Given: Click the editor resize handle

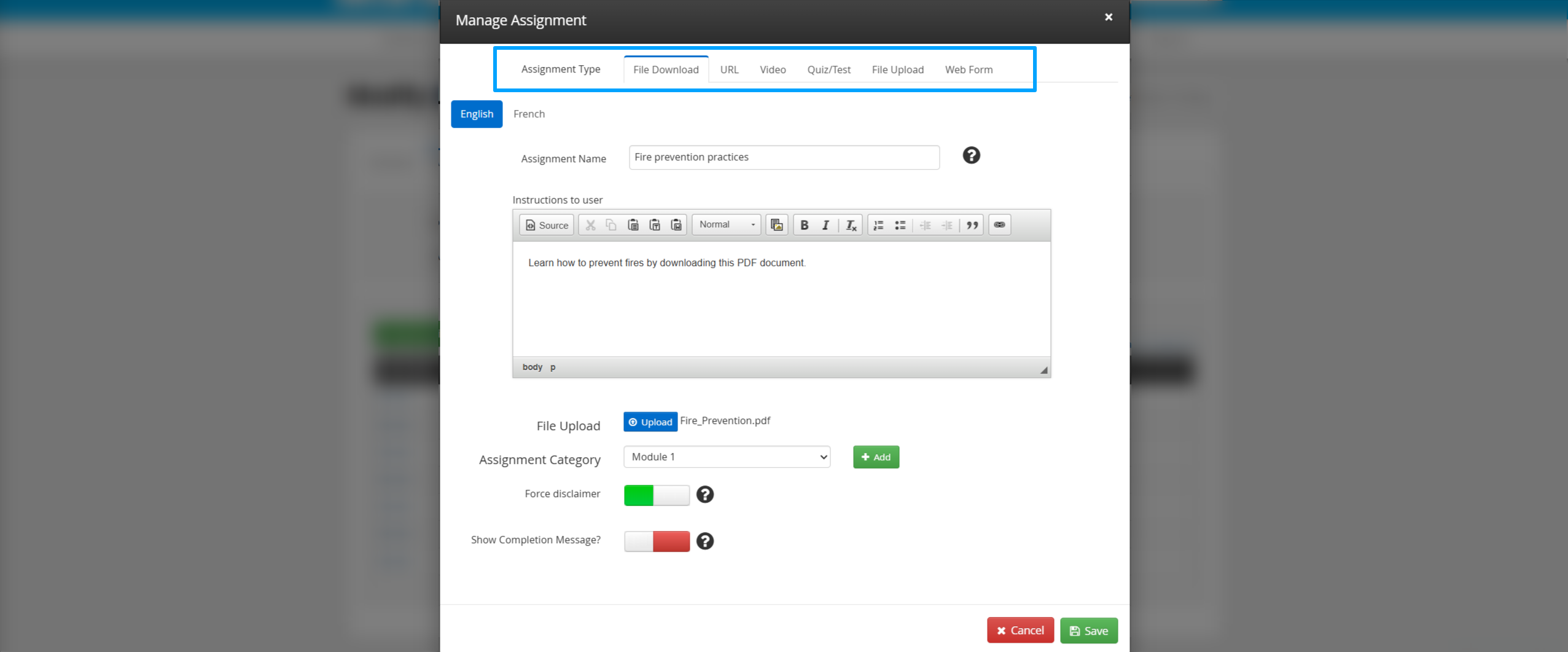Looking at the screenshot, I should pyautogui.click(x=1043, y=369).
